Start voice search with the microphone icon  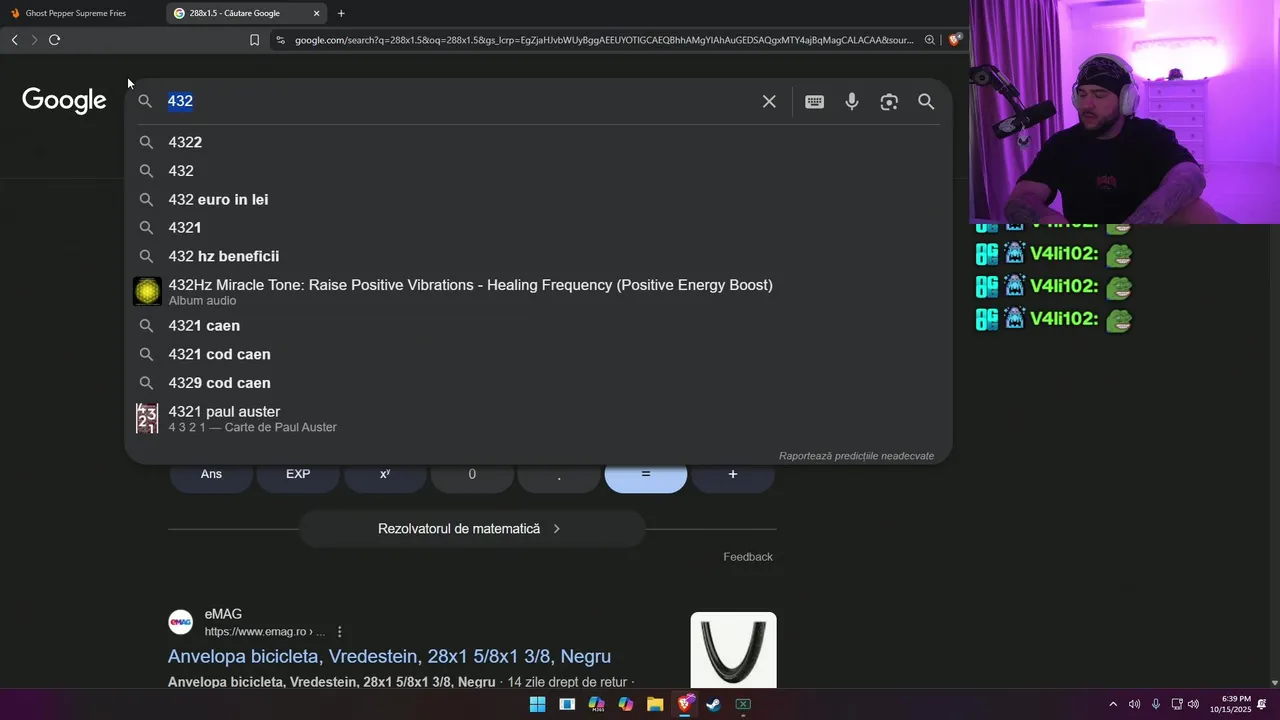point(852,101)
